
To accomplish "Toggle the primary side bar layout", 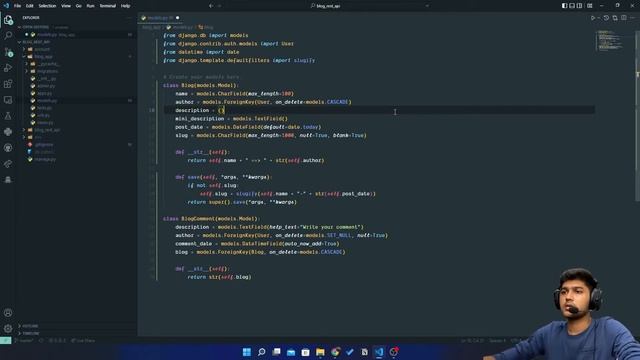I will 564,6.
